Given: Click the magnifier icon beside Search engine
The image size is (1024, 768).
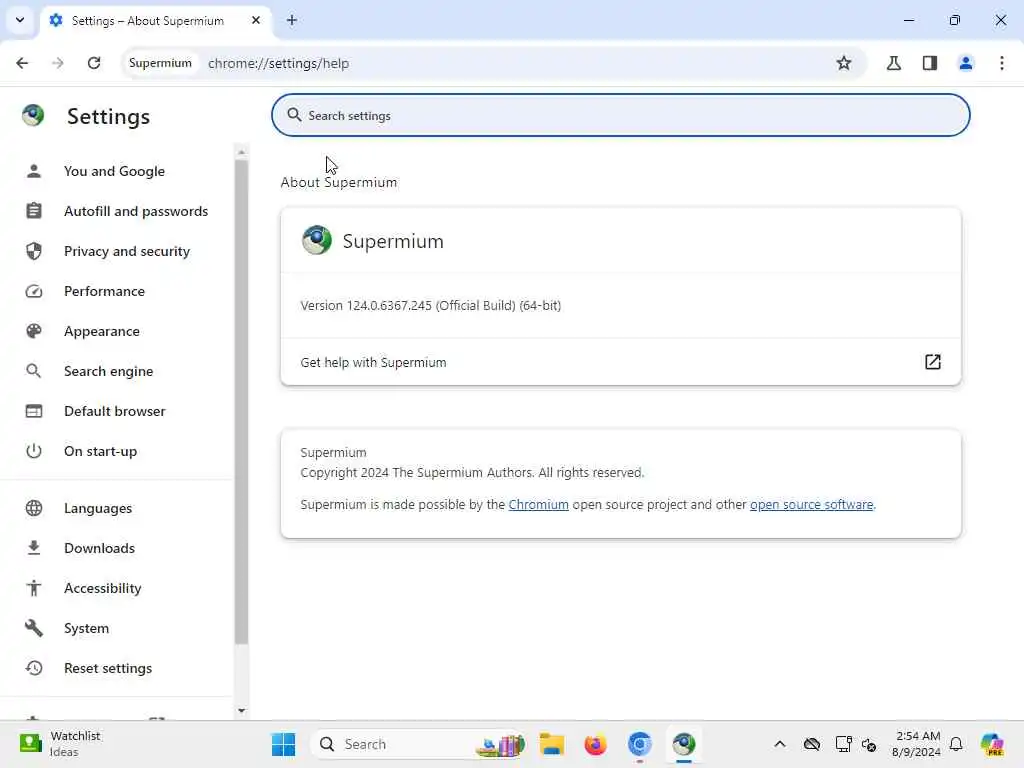Looking at the screenshot, I should click(34, 371).
